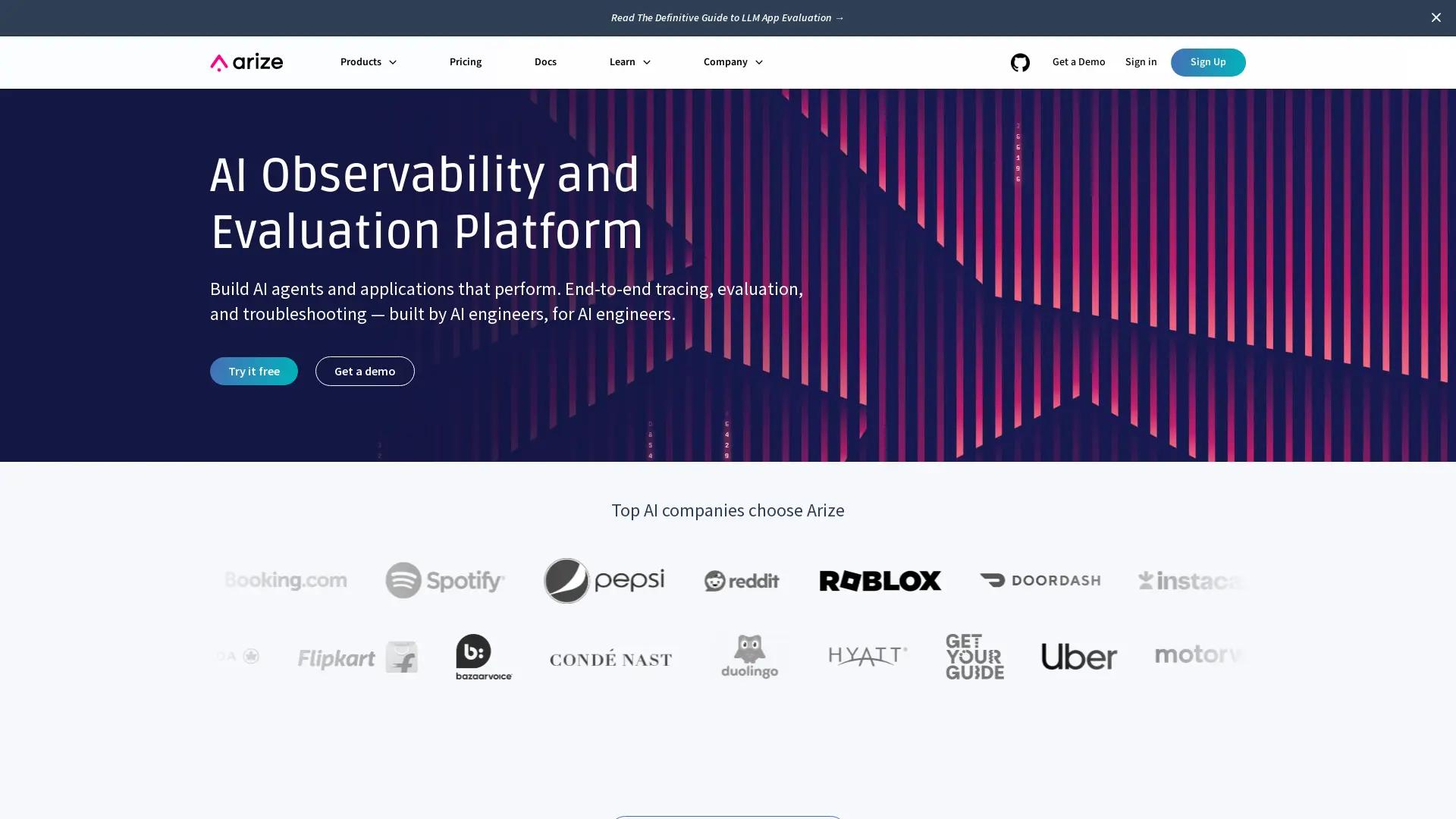
Task: Click the Roblox logo
Action: coord(879,580)
